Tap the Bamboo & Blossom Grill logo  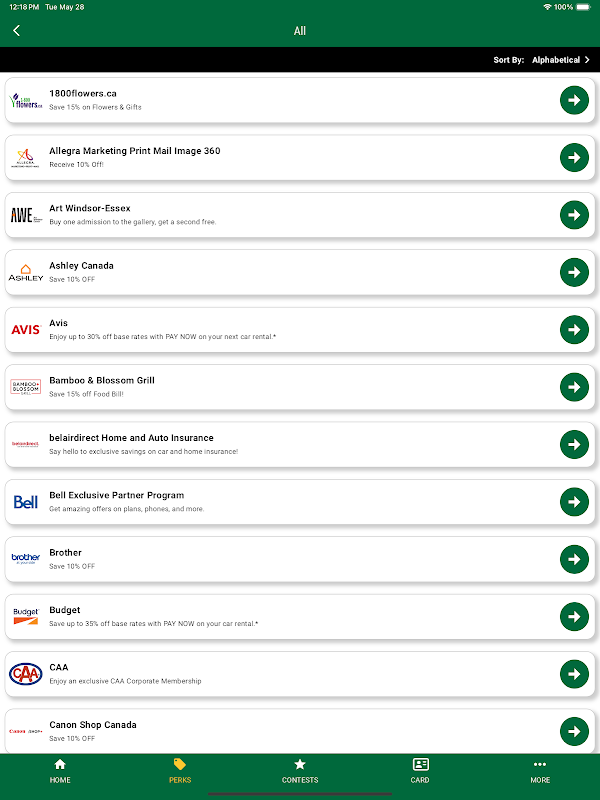pyautogui.click(x=26, y=387)
